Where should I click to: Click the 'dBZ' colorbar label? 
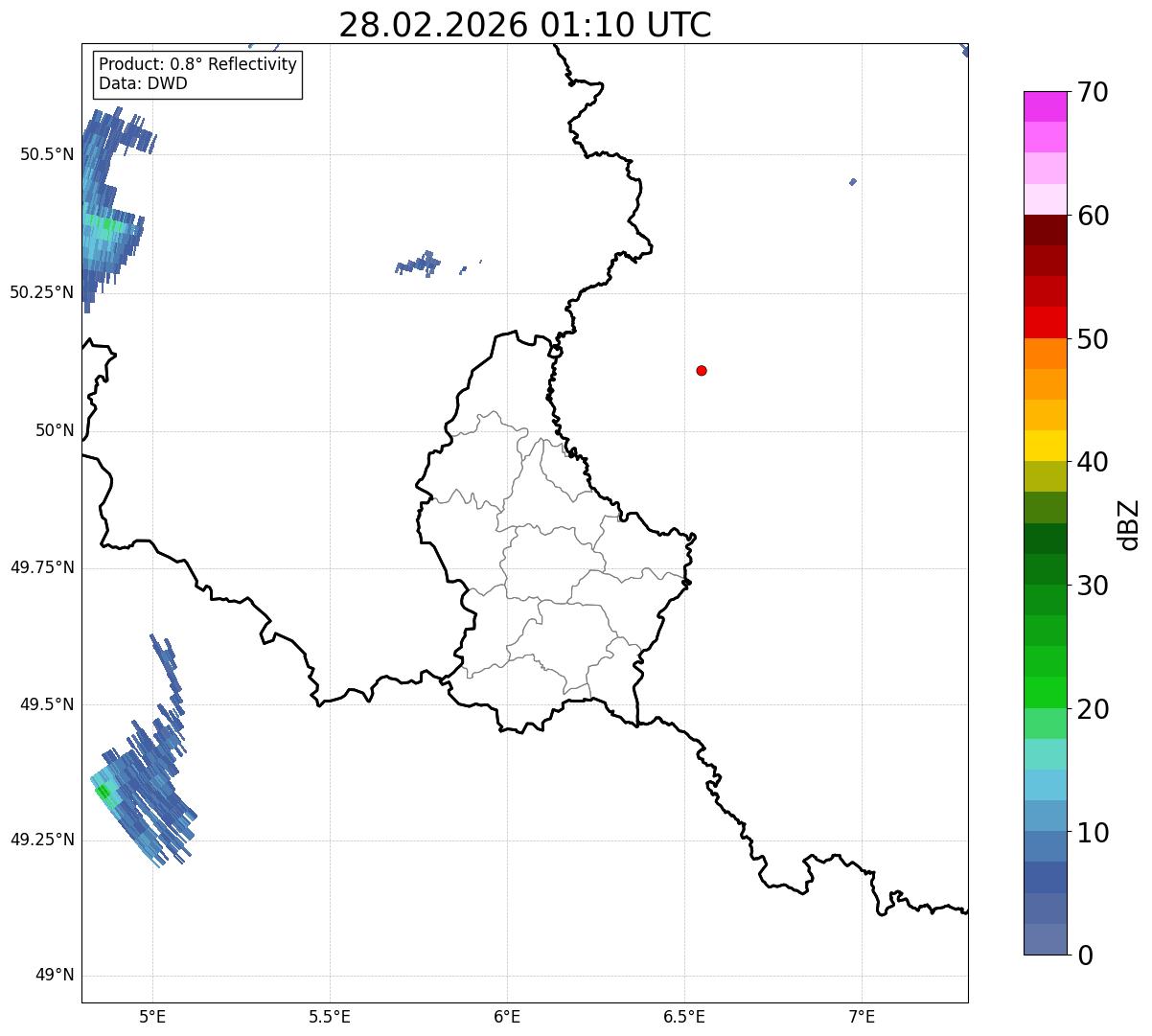point(1129,524)
